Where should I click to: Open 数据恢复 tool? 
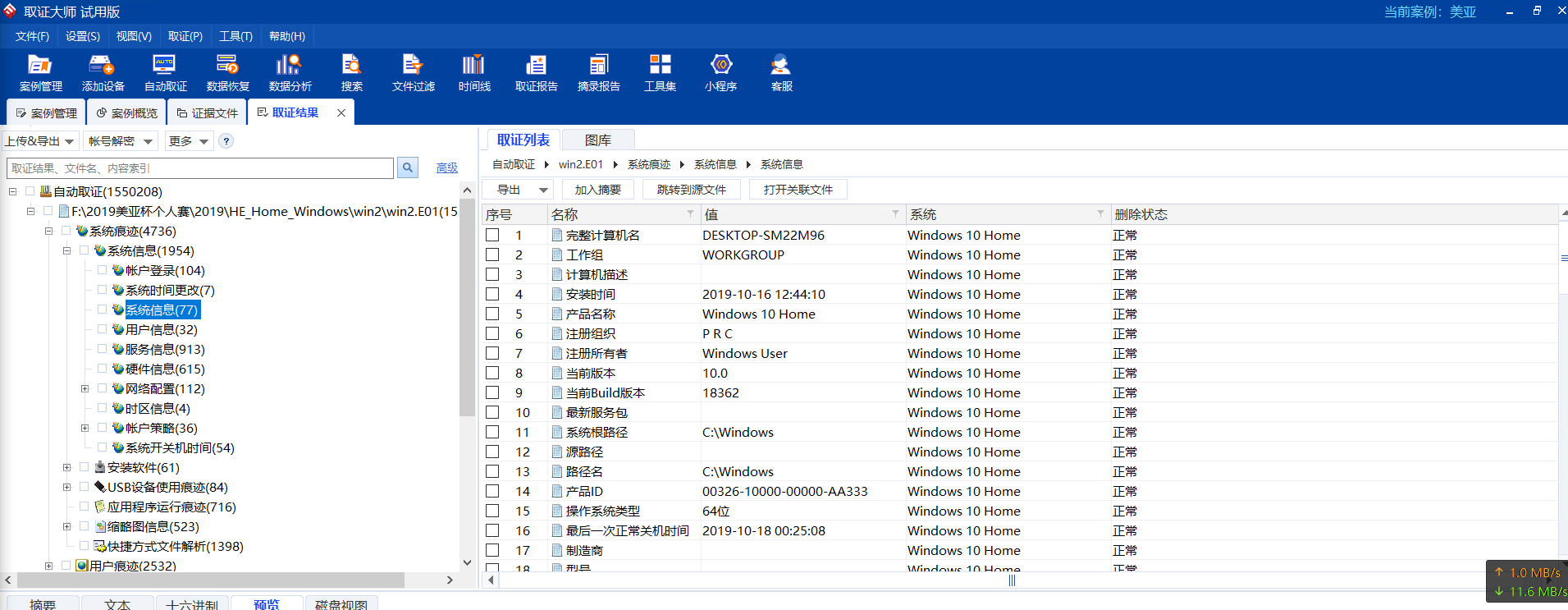[x=227, y=73]
